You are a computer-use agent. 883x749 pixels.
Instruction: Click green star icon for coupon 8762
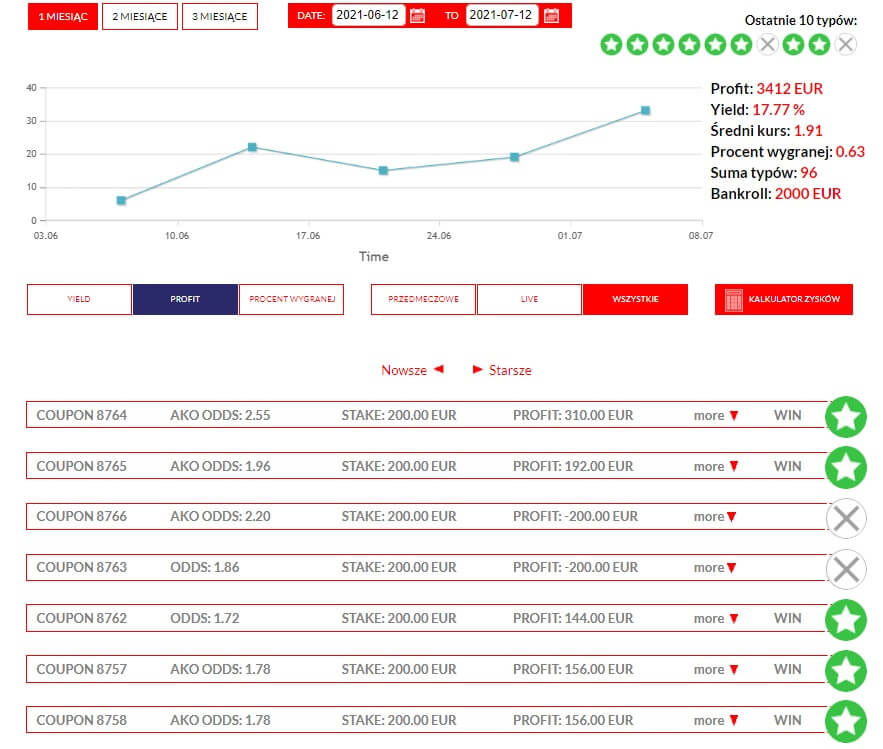[x=845, y=620]
